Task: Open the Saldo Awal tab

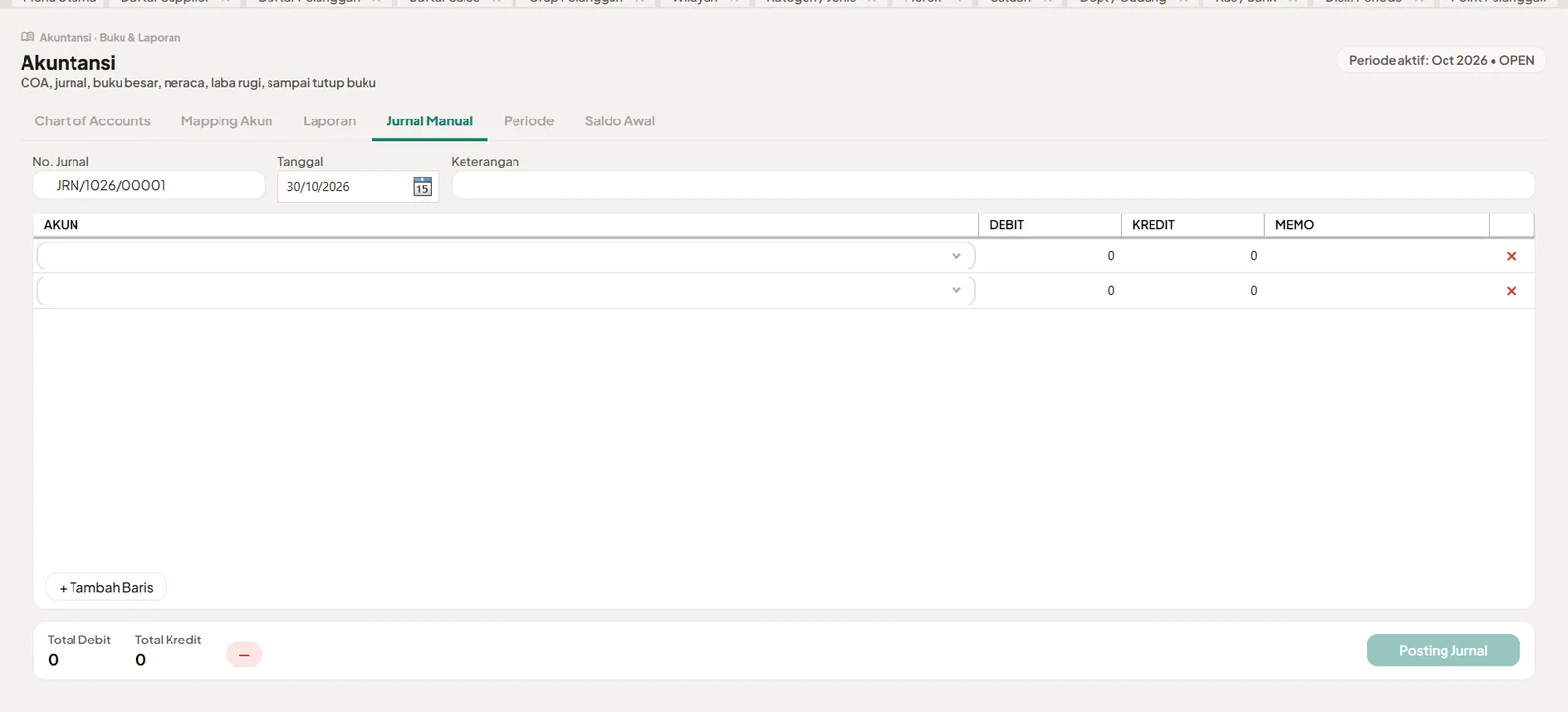Action: tap(619, 120)
